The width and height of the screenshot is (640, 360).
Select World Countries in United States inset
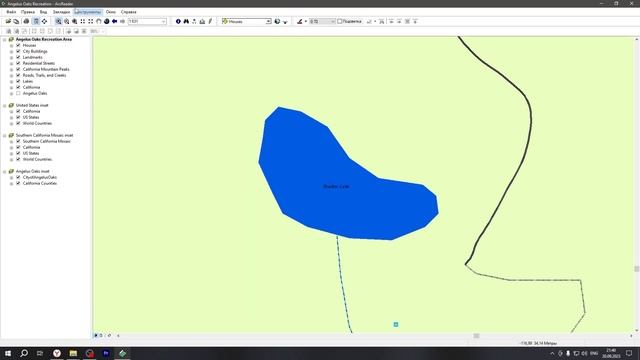[37, 123]
